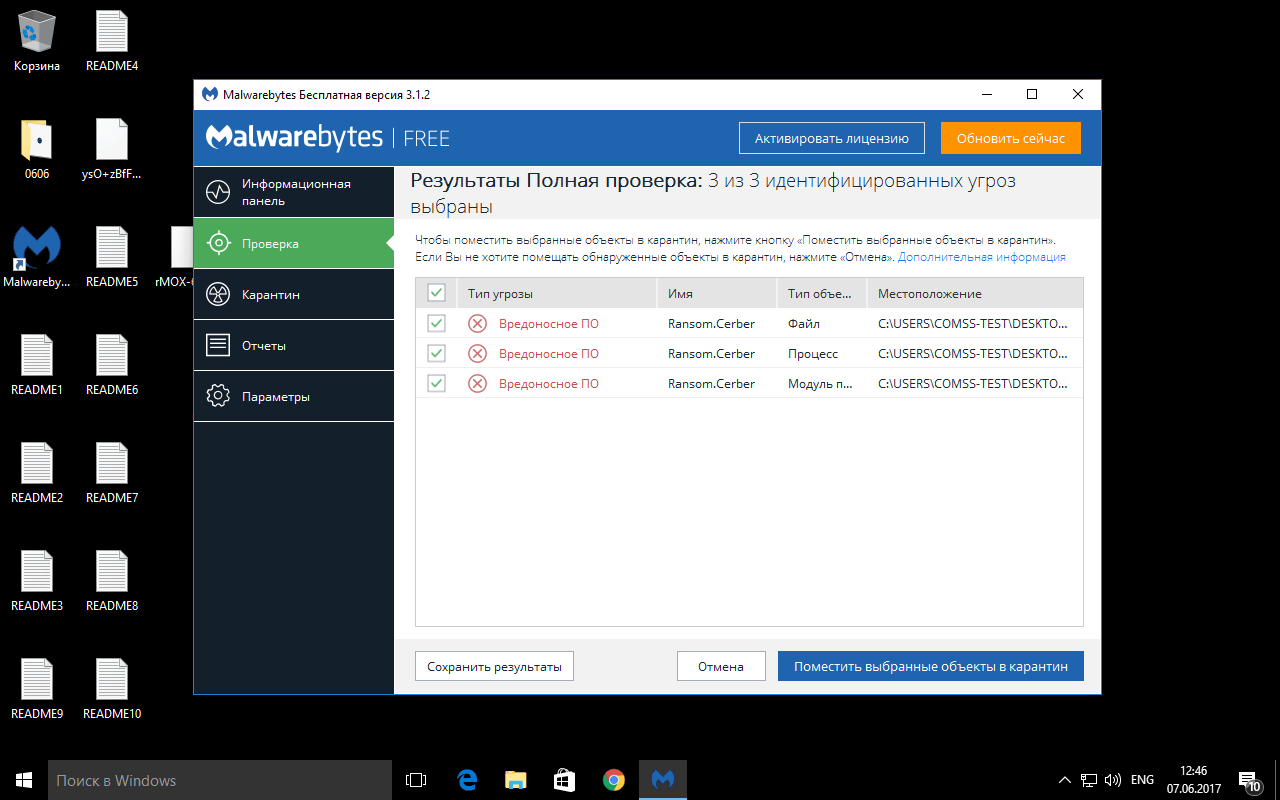The width and height of the screenshot is (1280, 800).
Task: Click the Активировать лицензию button
Action: point(832,138)
